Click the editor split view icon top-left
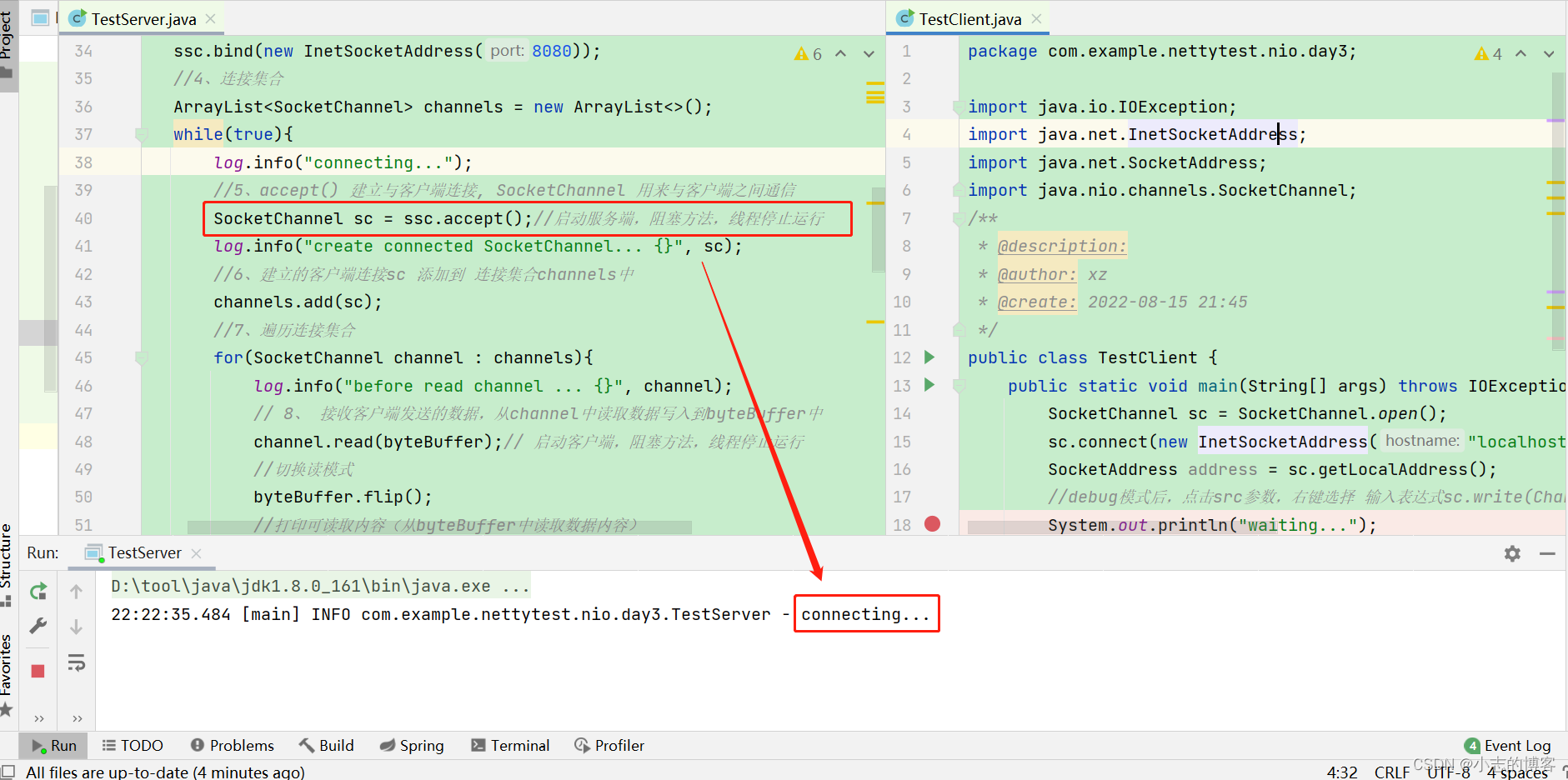The image size is (1568, 780). pos(40,17)
